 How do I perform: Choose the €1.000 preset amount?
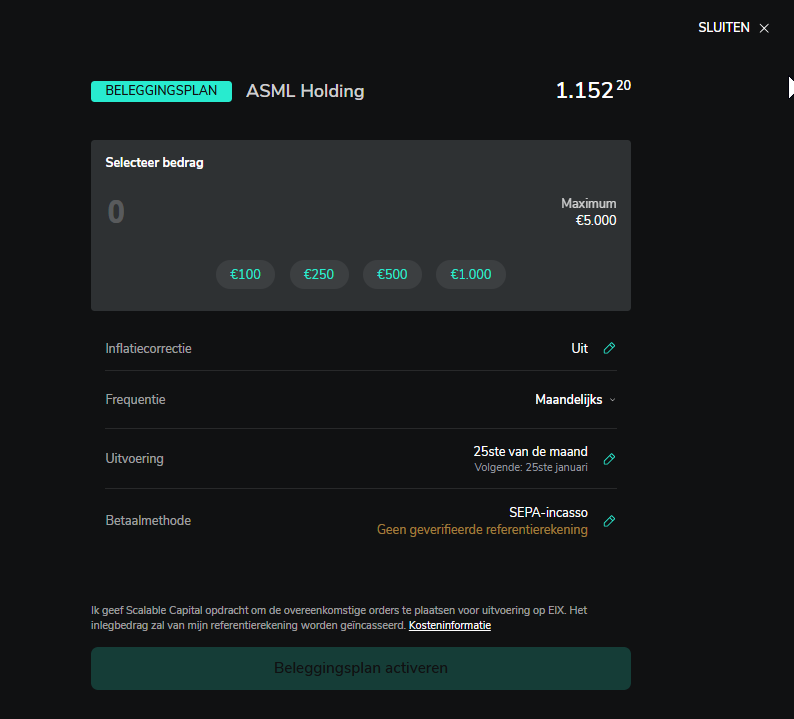(470, 274)
